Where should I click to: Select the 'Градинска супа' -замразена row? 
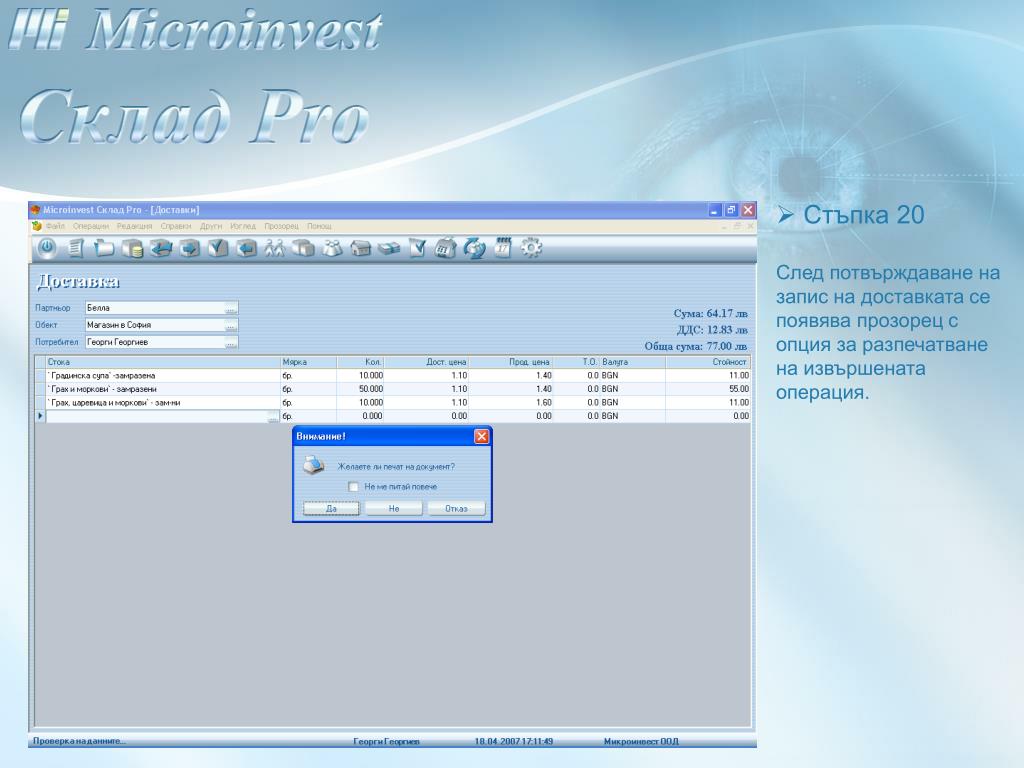tap(392, 376)
